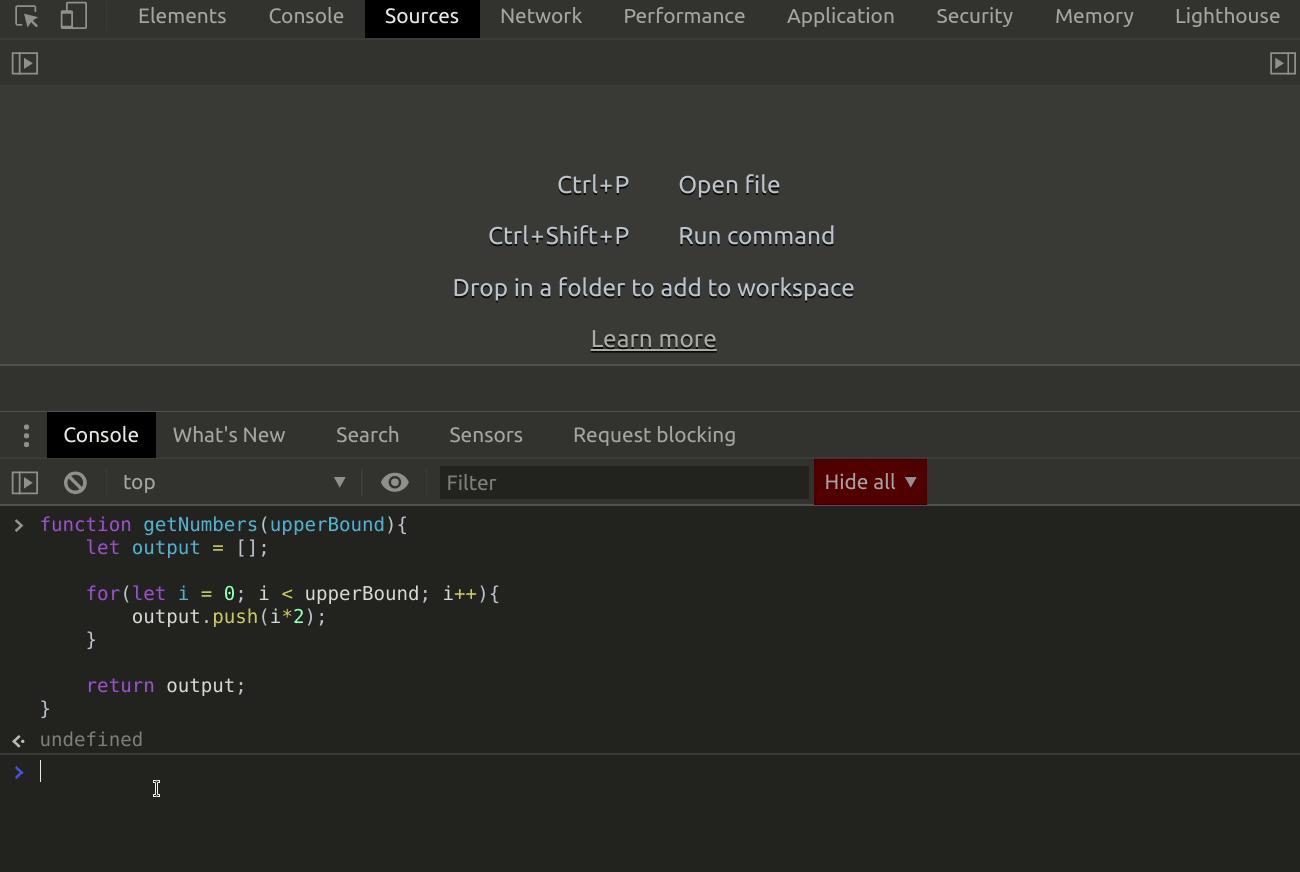Open the Elements tab
The width and height of the screenshot is (1300, 872).
tap(182, 16)
